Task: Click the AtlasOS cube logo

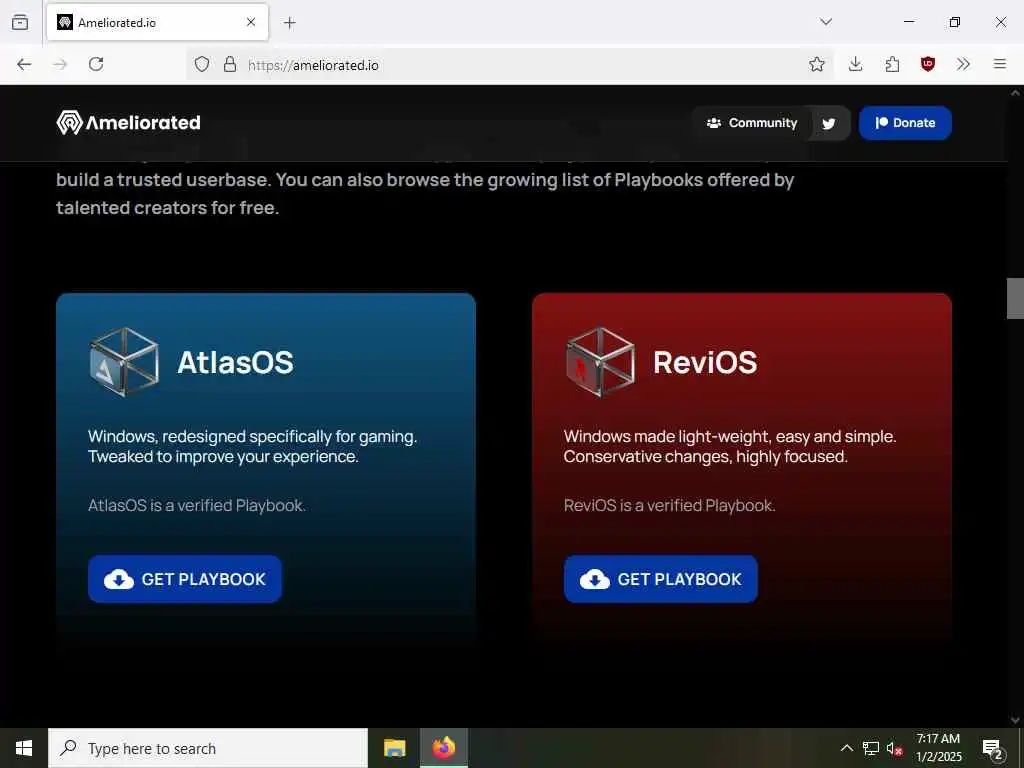Action: click(x=124, y=362)
